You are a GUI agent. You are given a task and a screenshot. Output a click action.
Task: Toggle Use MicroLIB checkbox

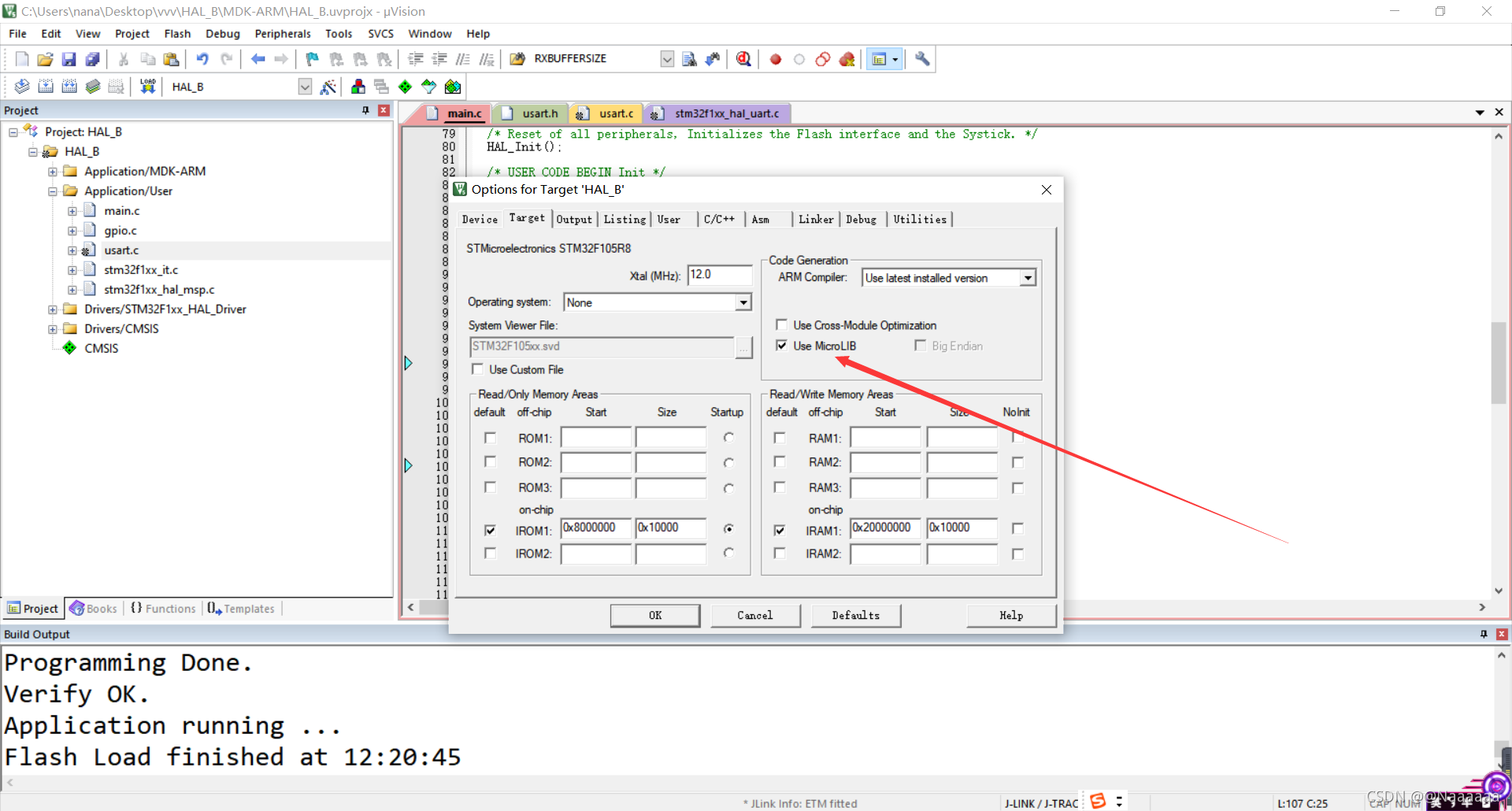click(x=781, y=346)
